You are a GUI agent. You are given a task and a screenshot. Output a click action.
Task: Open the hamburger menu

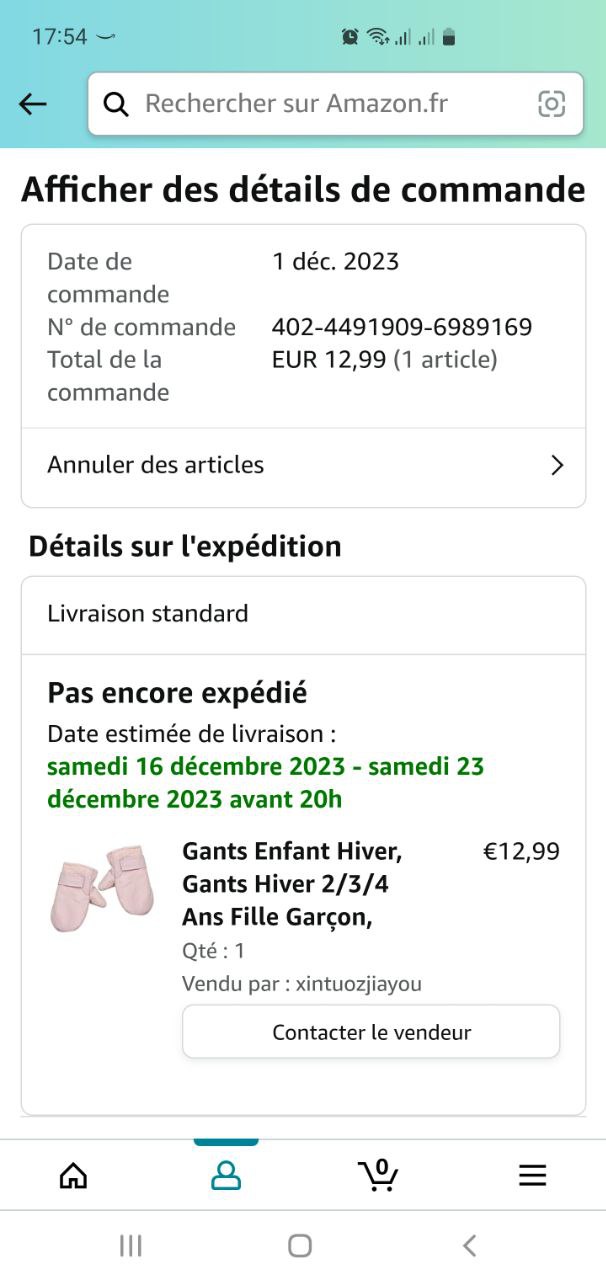[532, 1176]
